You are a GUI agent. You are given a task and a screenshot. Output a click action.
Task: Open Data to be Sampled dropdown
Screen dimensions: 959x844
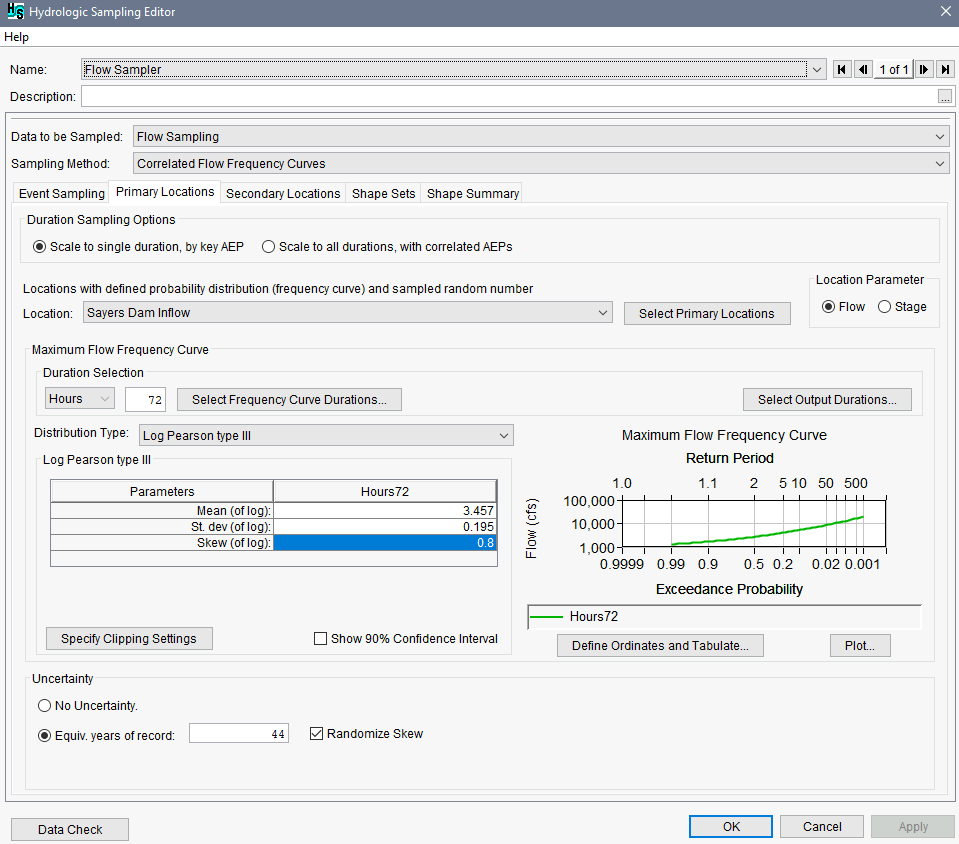(x=940, y=136)
